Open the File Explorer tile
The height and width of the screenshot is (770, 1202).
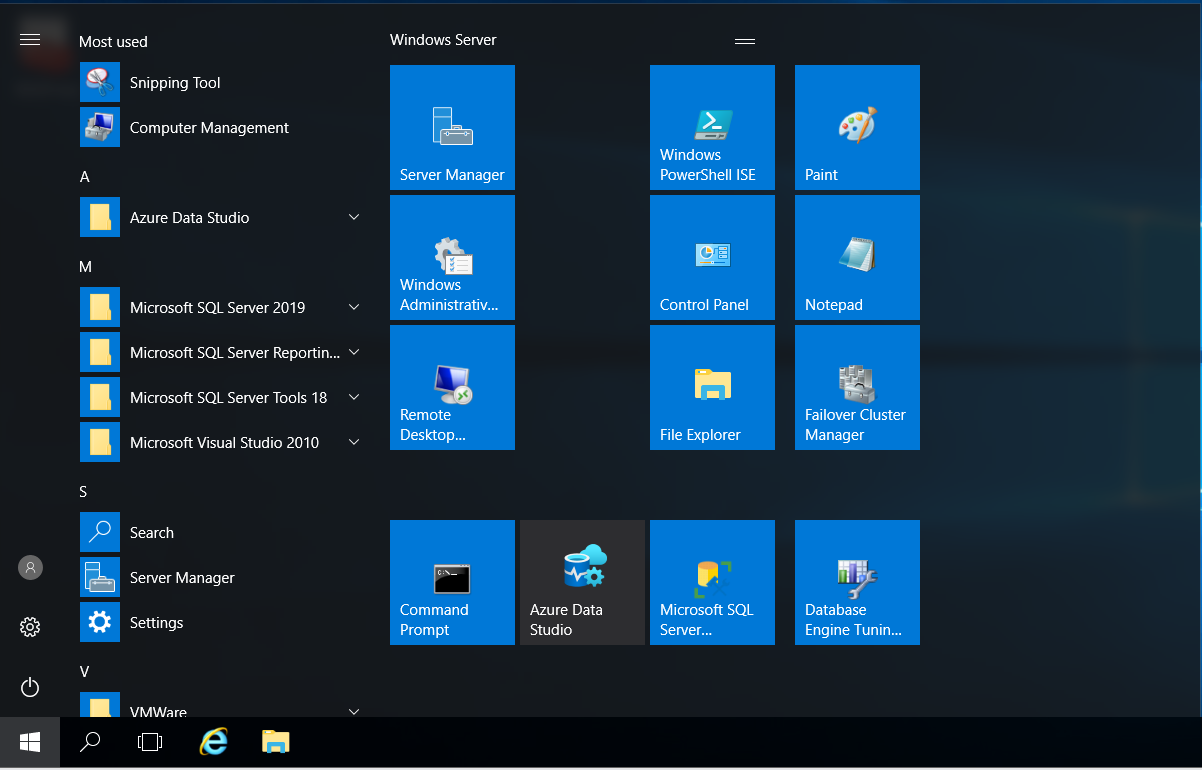[x=712, y=387]
